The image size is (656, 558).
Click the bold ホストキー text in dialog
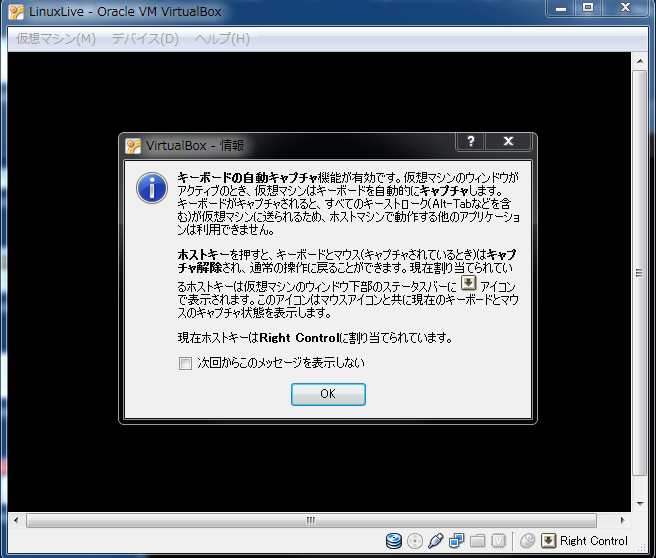point(204,254)
